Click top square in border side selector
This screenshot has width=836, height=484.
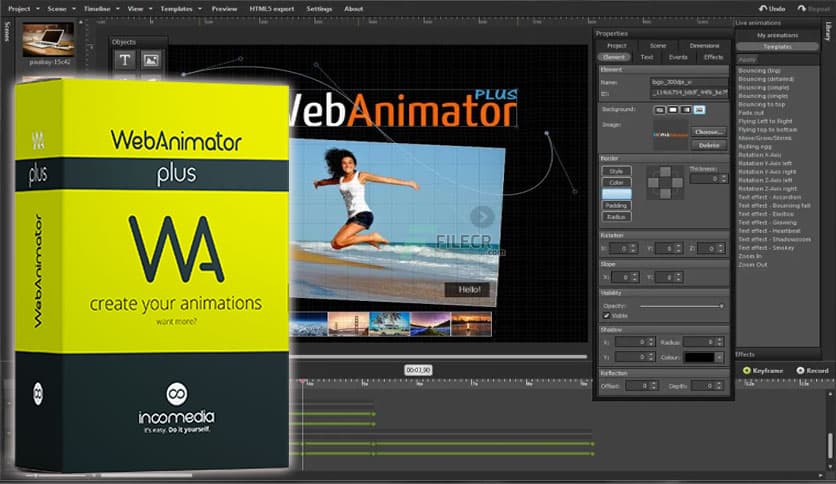pyautogui.click(x=665, y=172)
